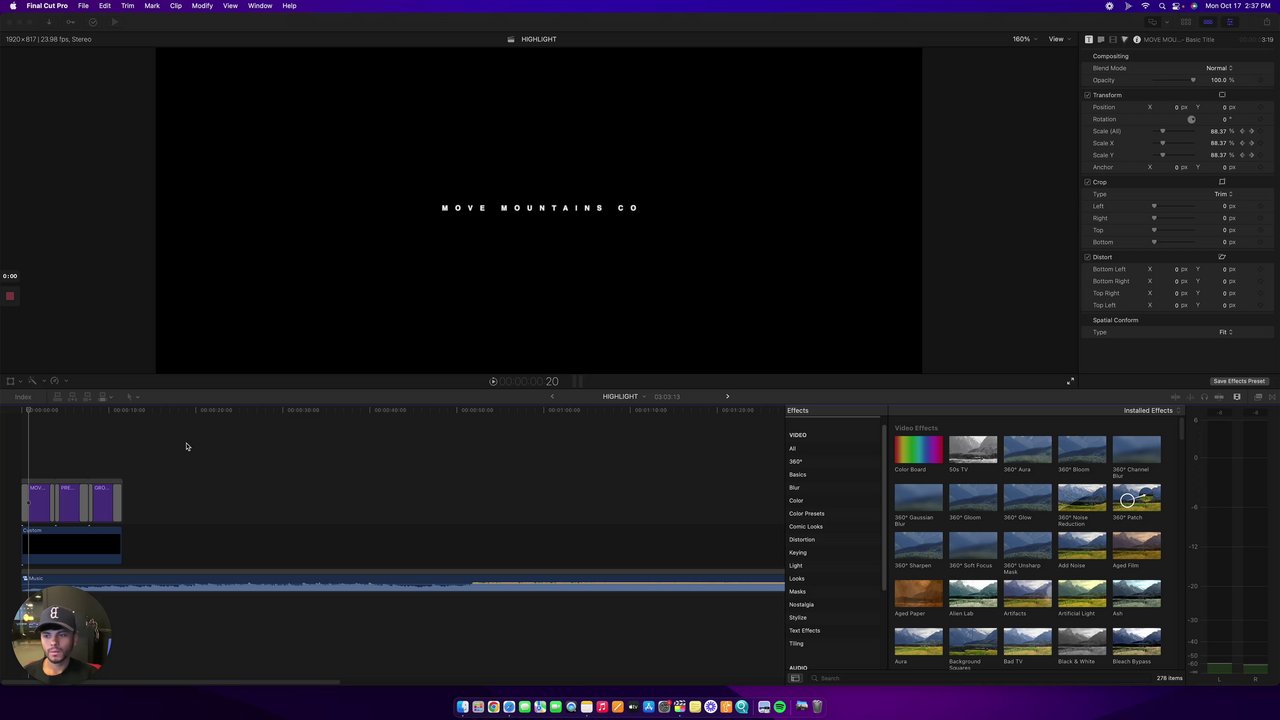Toggle the Crop checkbox

(1088, 182)
